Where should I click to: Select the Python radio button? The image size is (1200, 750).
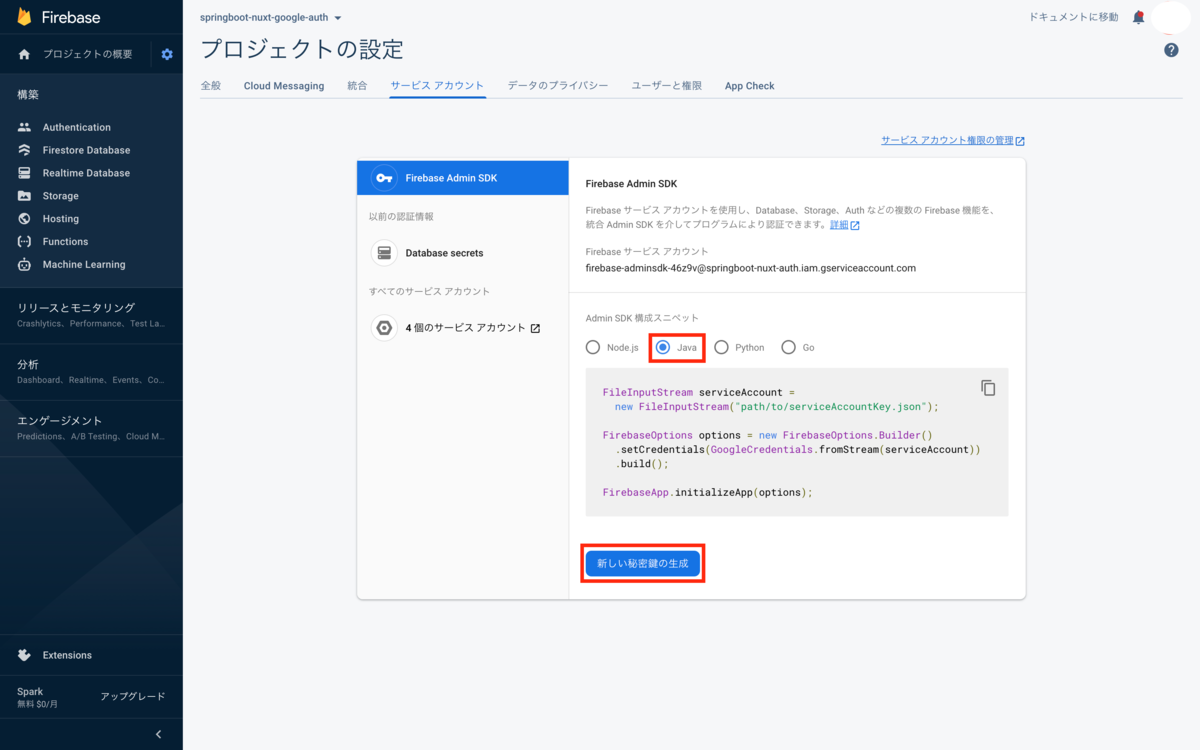pos(721,347)
